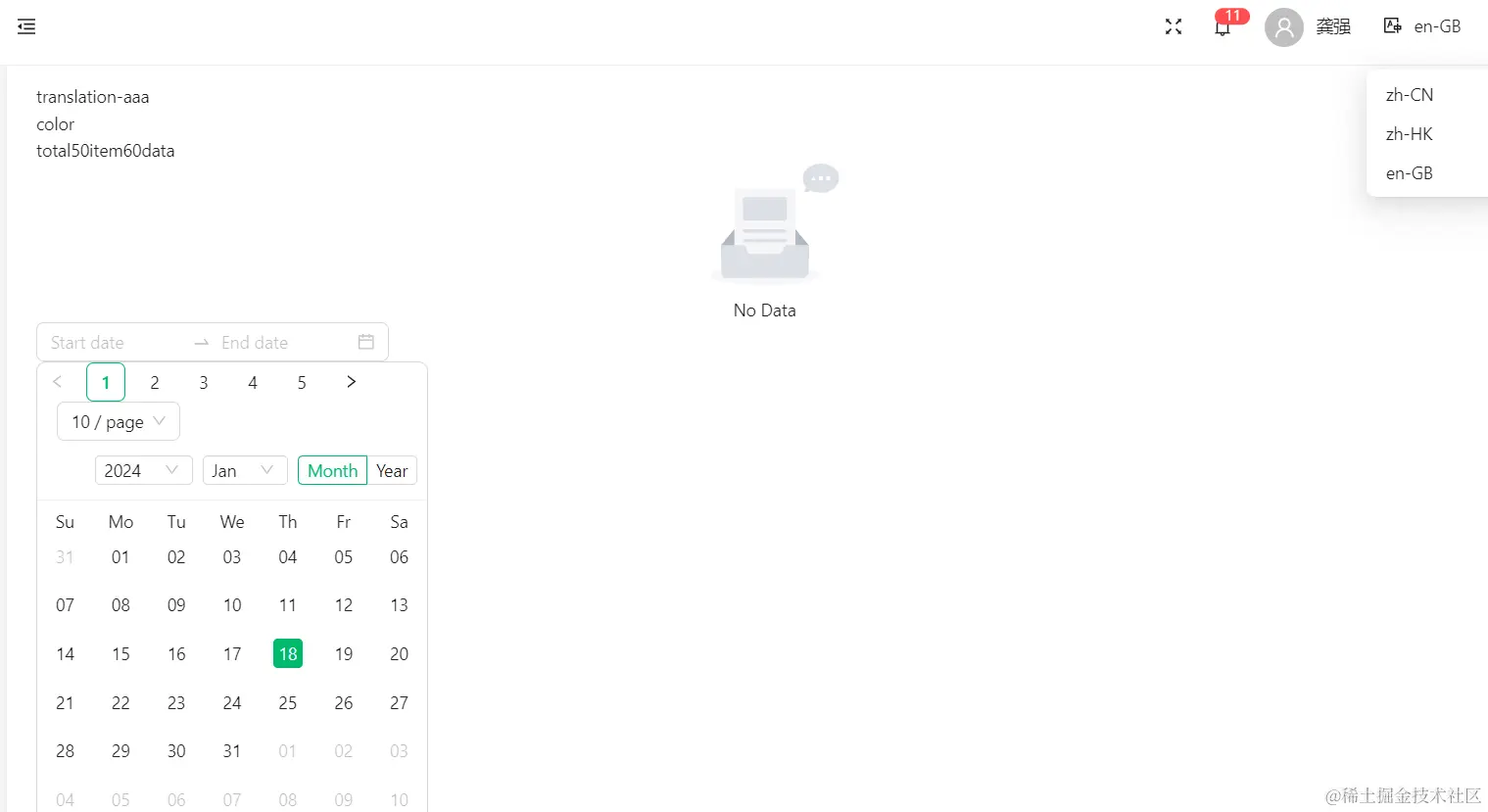Screen dimensions: 1488x812
Task: Go to pagination page 2
Action: click(155, 382)
